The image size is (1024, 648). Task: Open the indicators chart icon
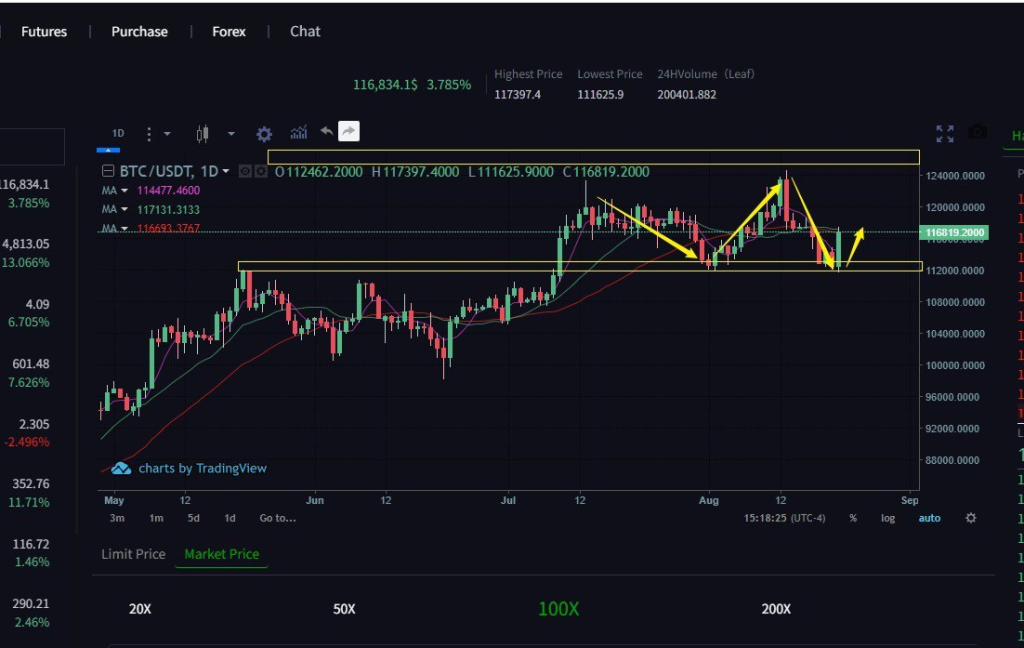298,133
